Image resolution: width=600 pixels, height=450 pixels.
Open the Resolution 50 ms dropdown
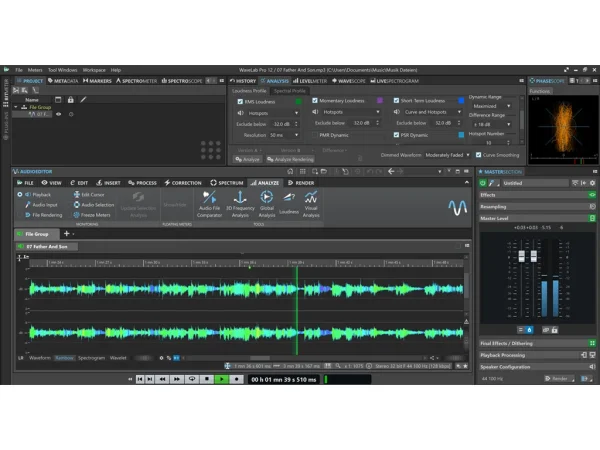click(283, 134)
